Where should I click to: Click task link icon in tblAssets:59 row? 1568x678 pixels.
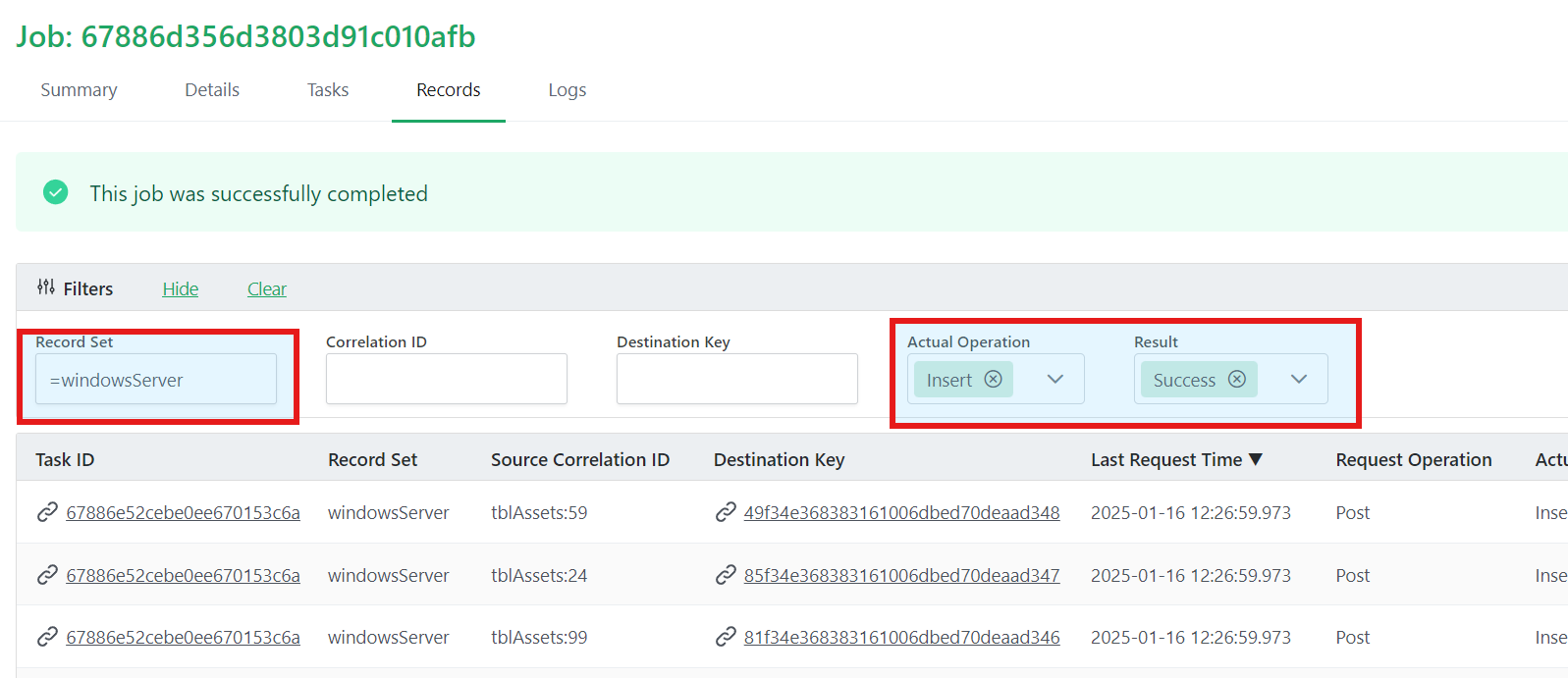(x=47, y=512)
